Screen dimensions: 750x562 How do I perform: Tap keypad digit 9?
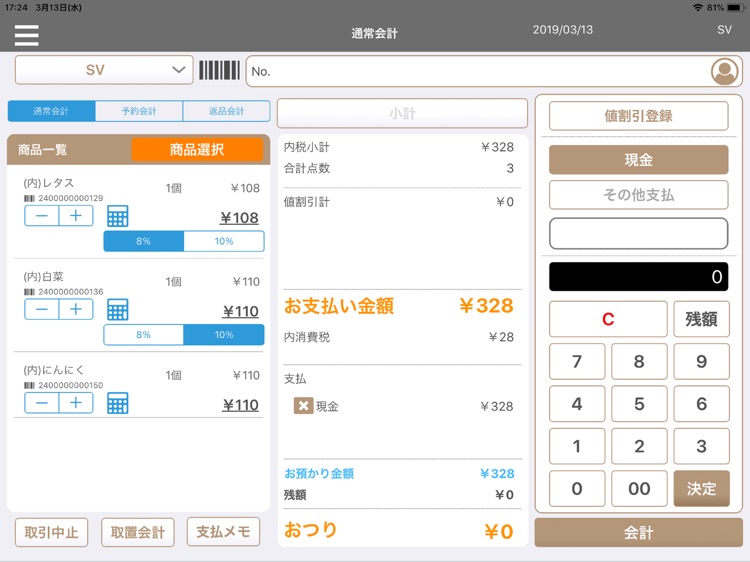click(701, 362)
